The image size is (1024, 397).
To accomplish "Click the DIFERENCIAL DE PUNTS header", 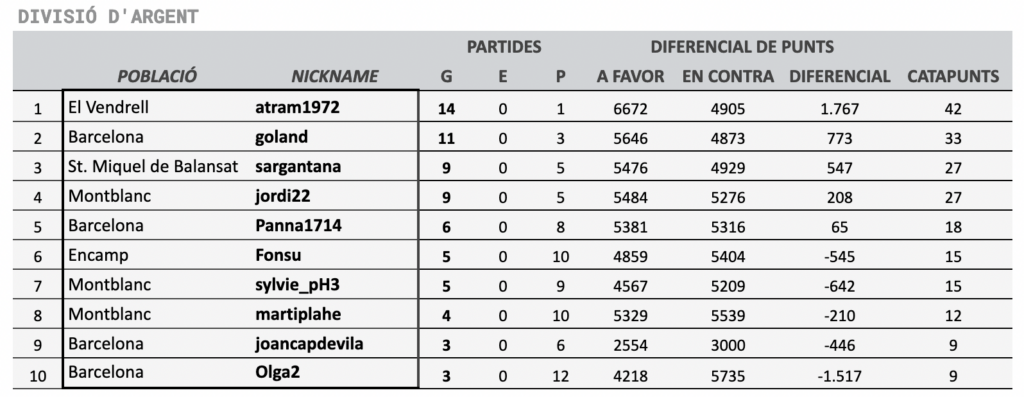I will (x=742, y=47).
